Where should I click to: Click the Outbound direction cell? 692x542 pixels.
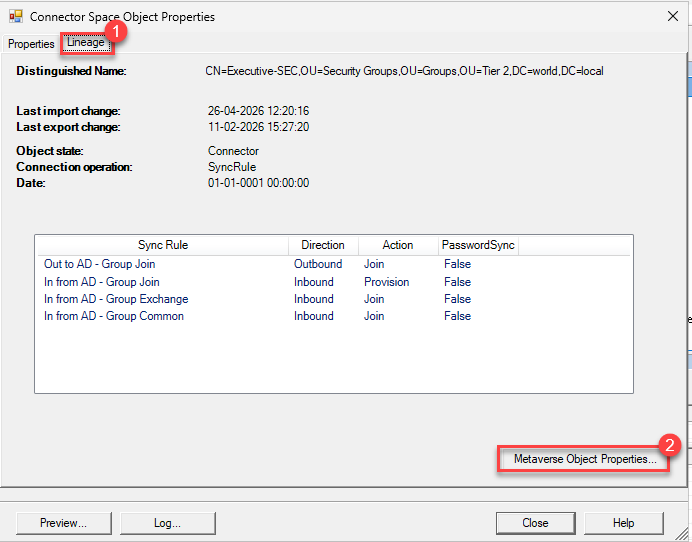317,264
